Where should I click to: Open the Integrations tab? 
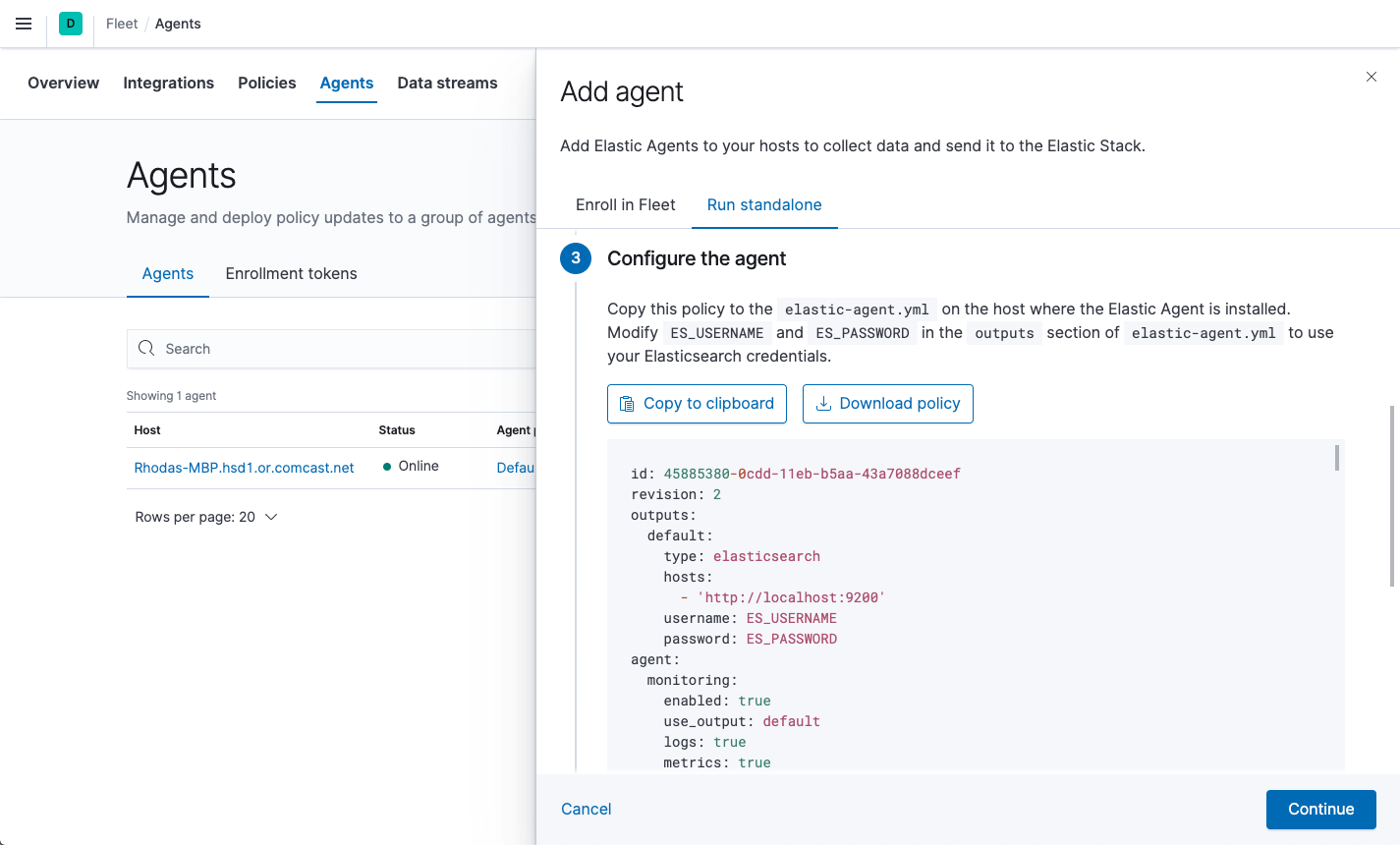(168, 84)
